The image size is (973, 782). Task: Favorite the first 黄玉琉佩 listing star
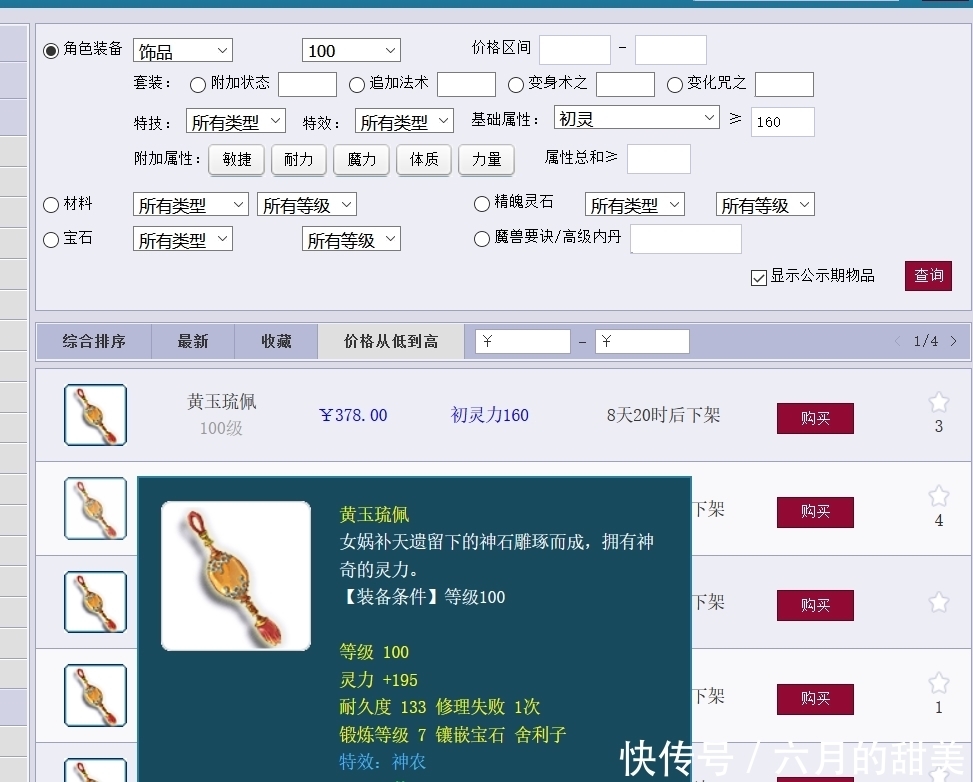[x=938, y=403]
